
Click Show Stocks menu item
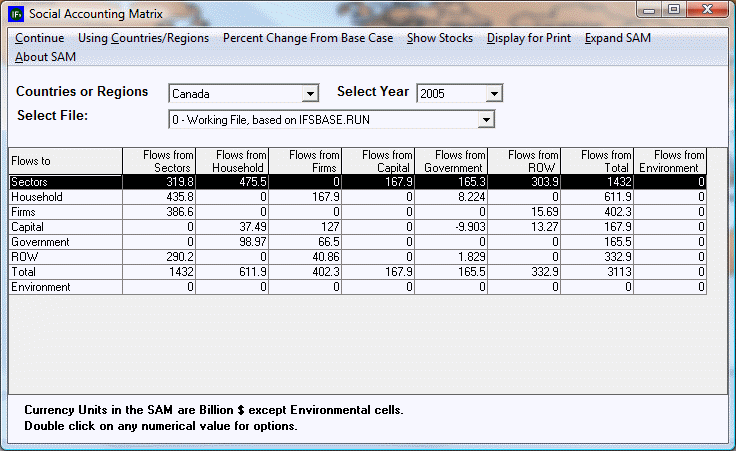tap(440, 38)
